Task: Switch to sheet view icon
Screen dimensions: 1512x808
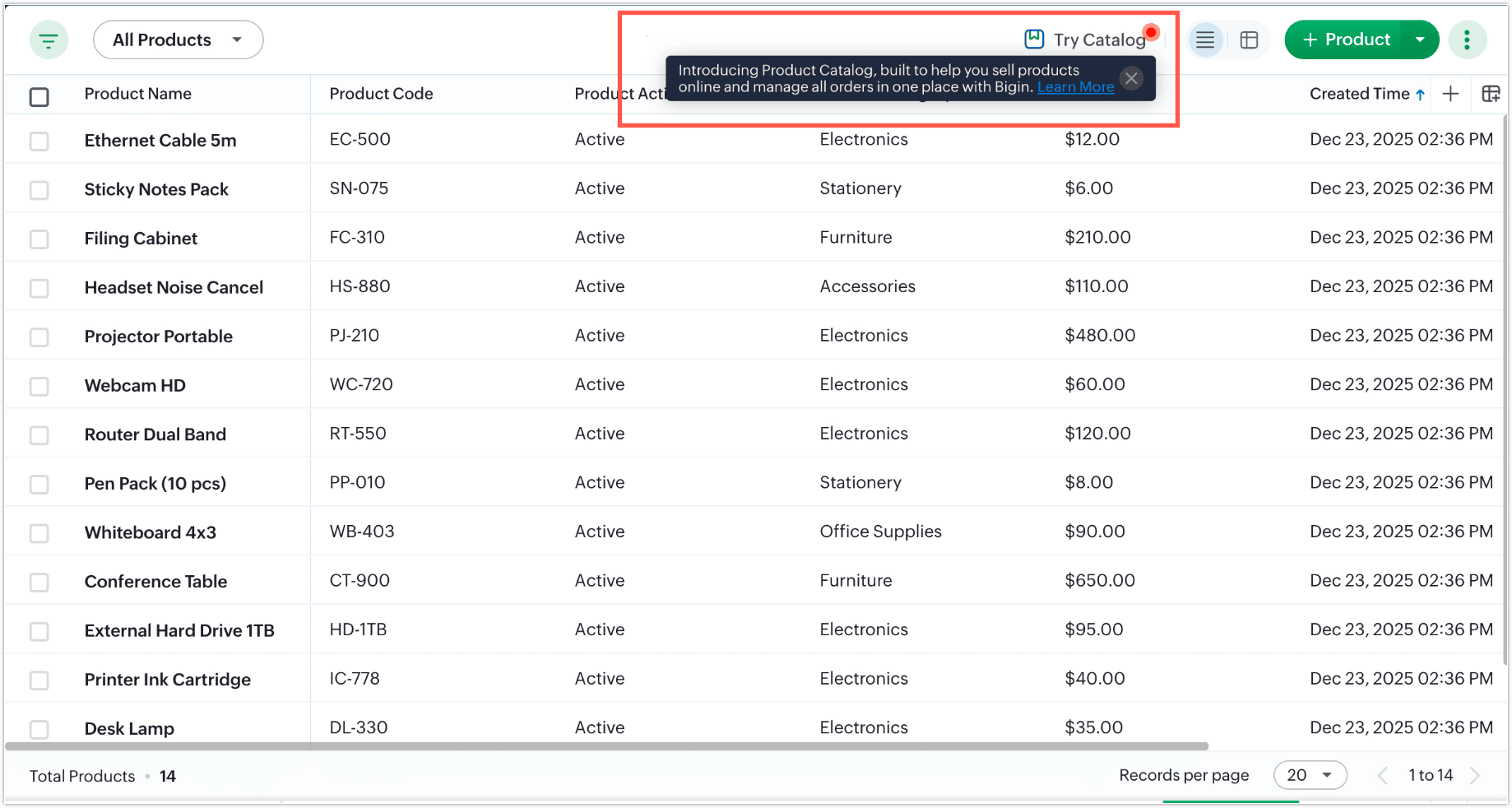Action: pyautogui.click(x=1249, y=39)
